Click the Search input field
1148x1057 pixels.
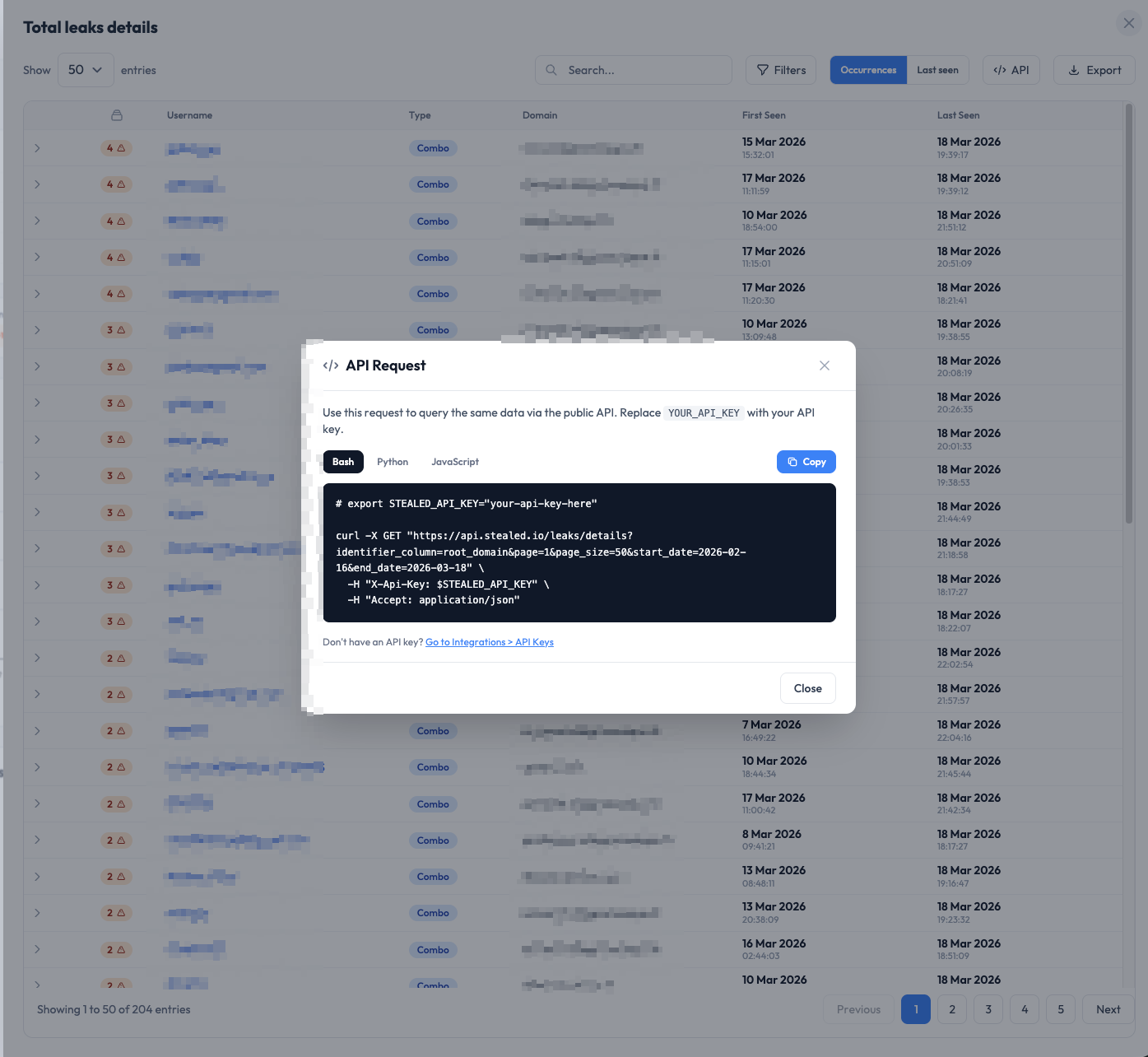(634, 70)
